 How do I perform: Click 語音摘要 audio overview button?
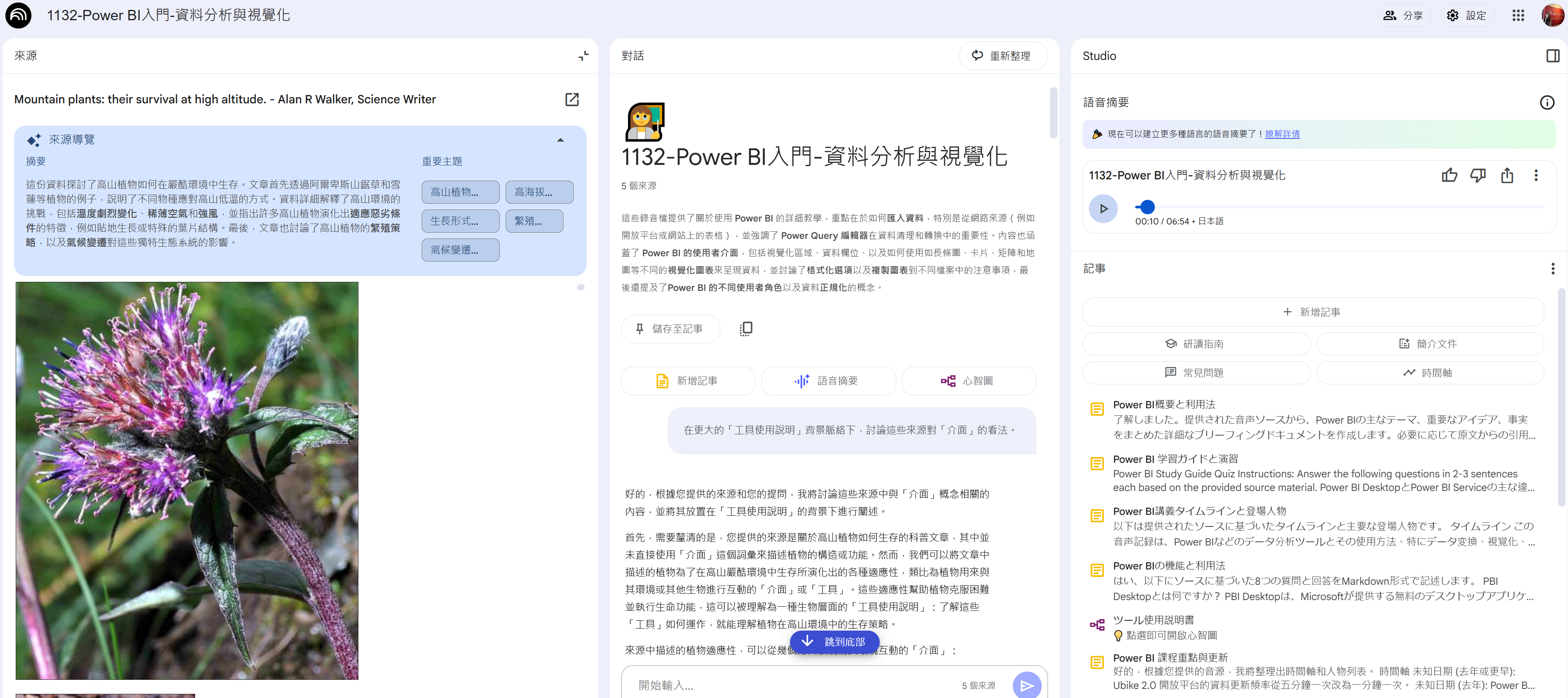(828, 381)
